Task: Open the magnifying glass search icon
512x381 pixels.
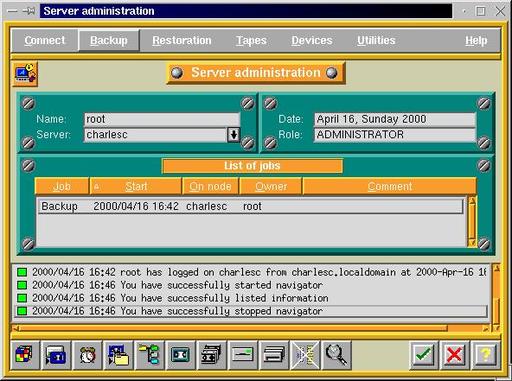Action: click(336, 355)
